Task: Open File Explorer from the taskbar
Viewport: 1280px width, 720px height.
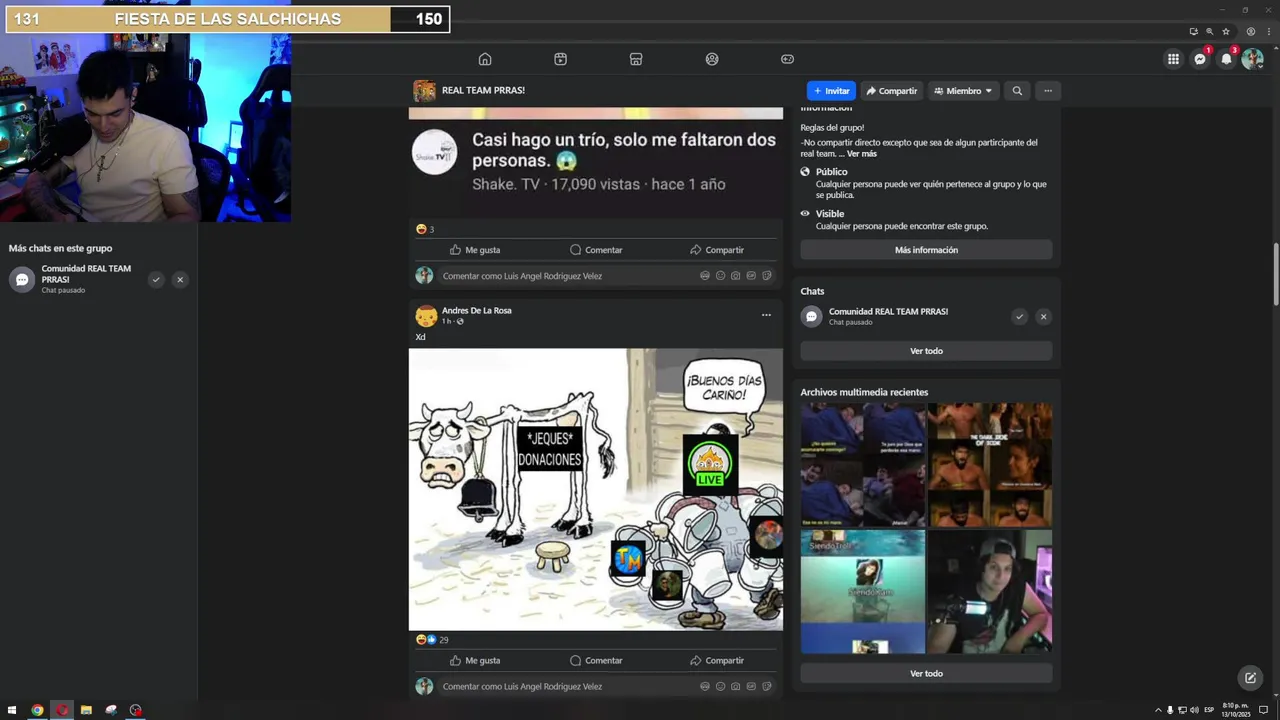Action: click(x=86, y=710)
